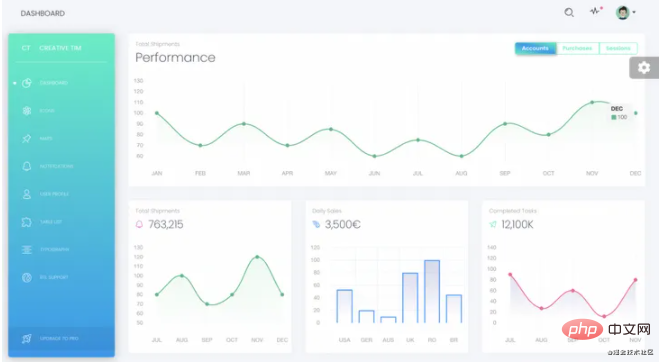The width and height of the screenshot is (661, 362).
Task: Click the send icon beside 12,100K
Action: (493, 224)
